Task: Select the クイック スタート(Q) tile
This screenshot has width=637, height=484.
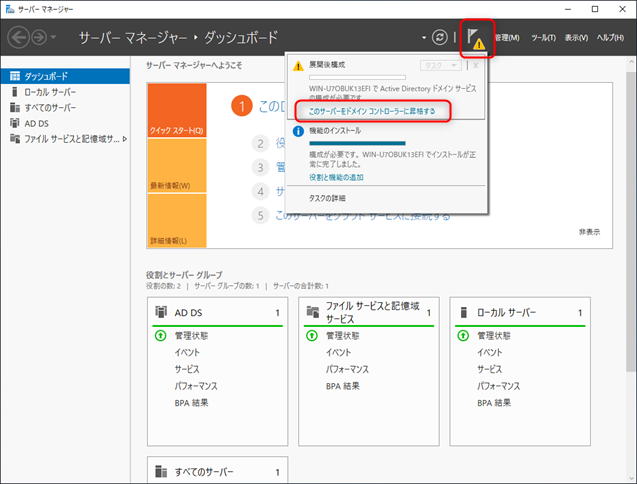Action: [177, 111]
